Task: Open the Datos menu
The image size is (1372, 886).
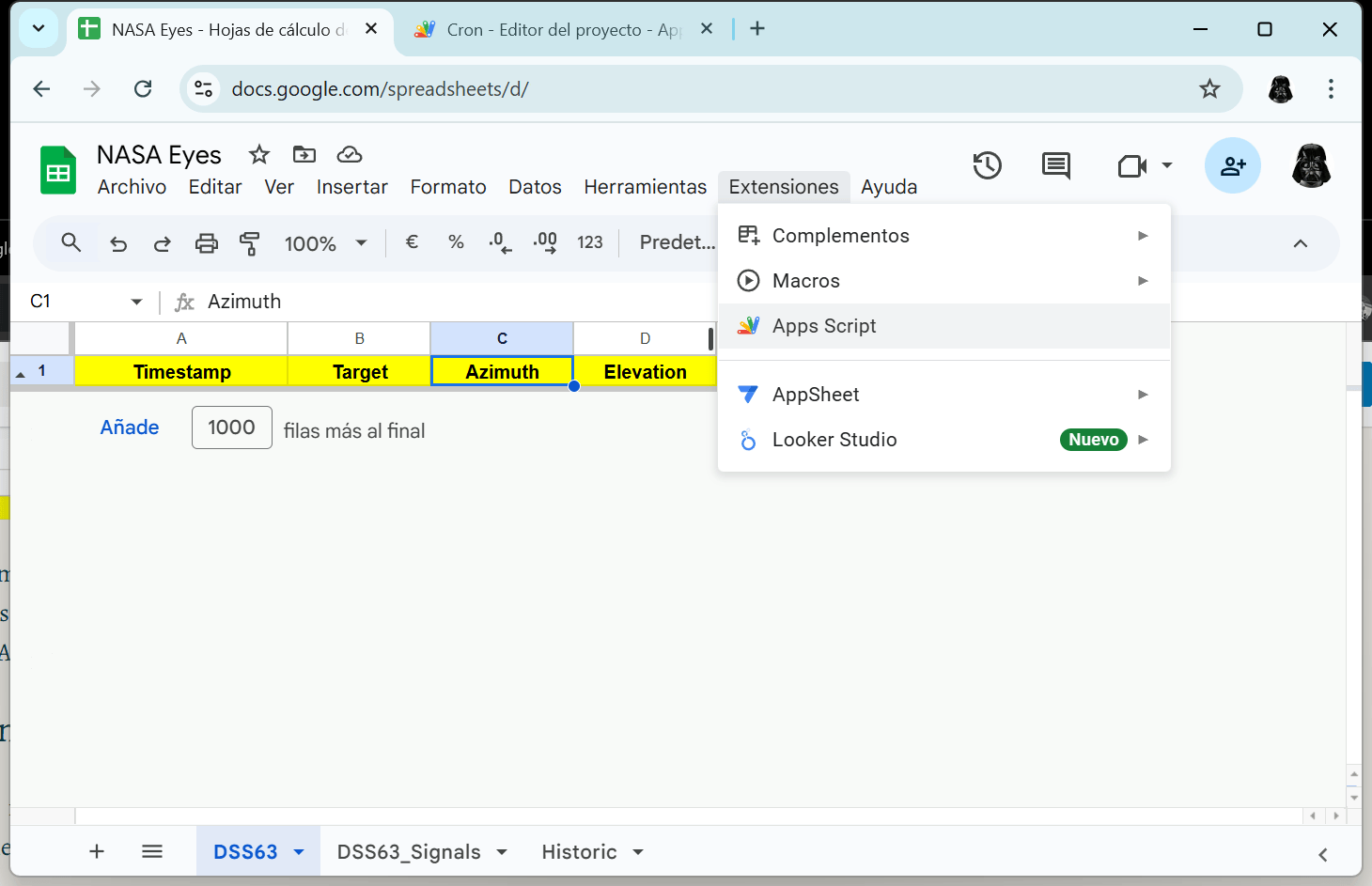Action: coord(535,187)
